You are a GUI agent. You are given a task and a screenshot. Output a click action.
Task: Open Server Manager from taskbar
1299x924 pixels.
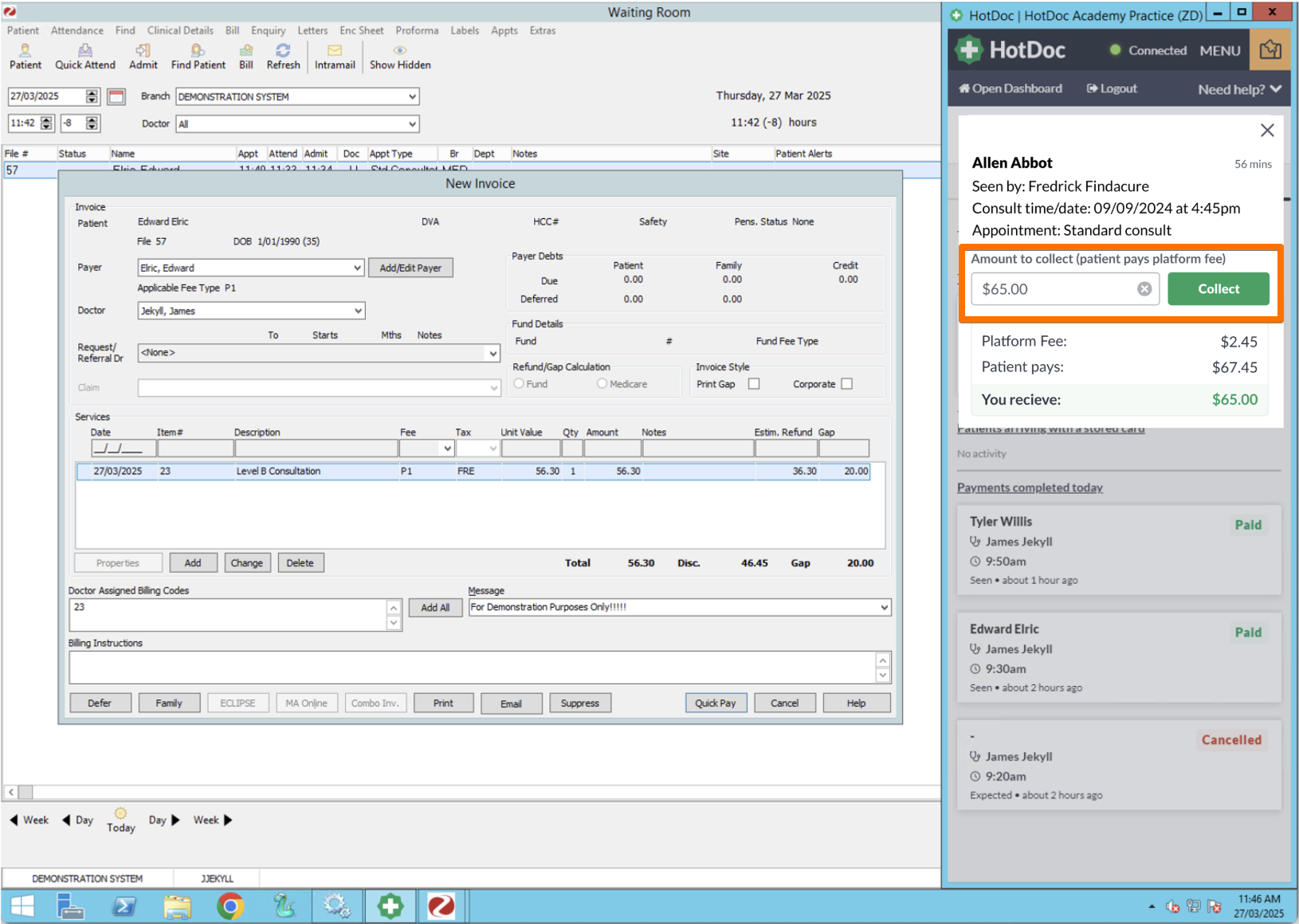pyautogui.click(x=71, y=906)
